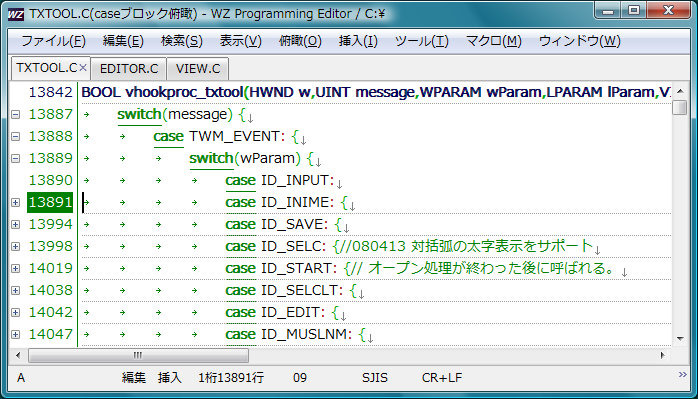Click horizontal scrollbar right arrow
698x399 pixels.
[x=663, y=355]
